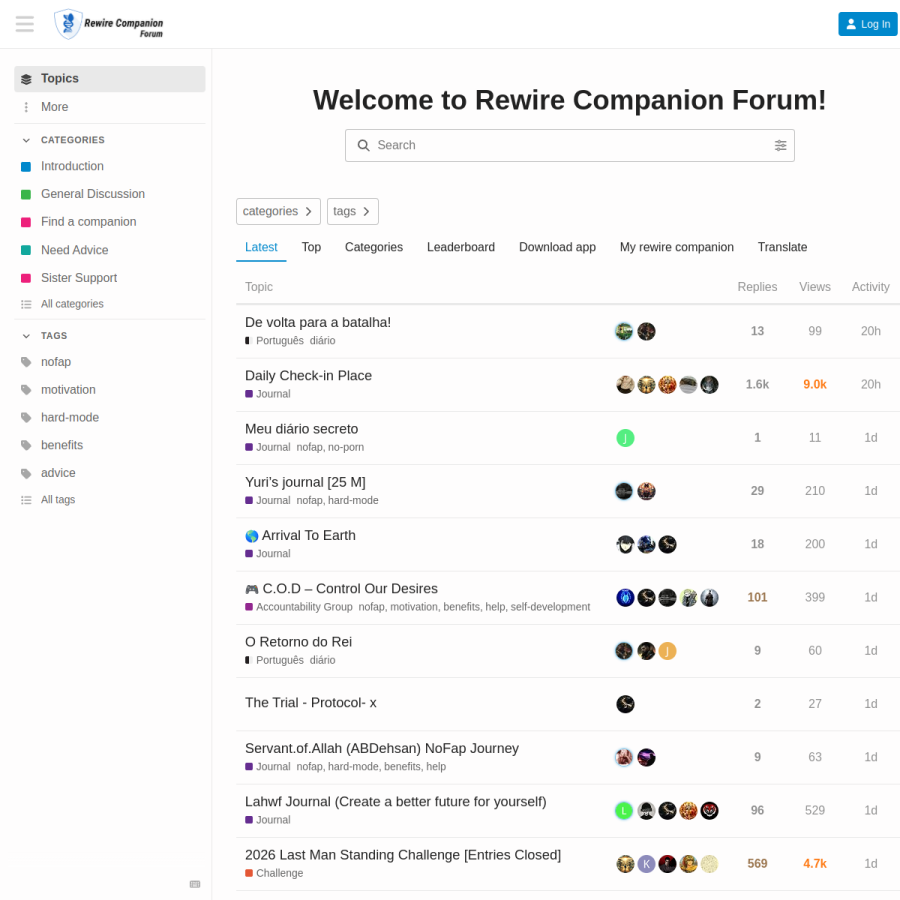
Task: Click the search magnifier icon
Action: [363, 145]
